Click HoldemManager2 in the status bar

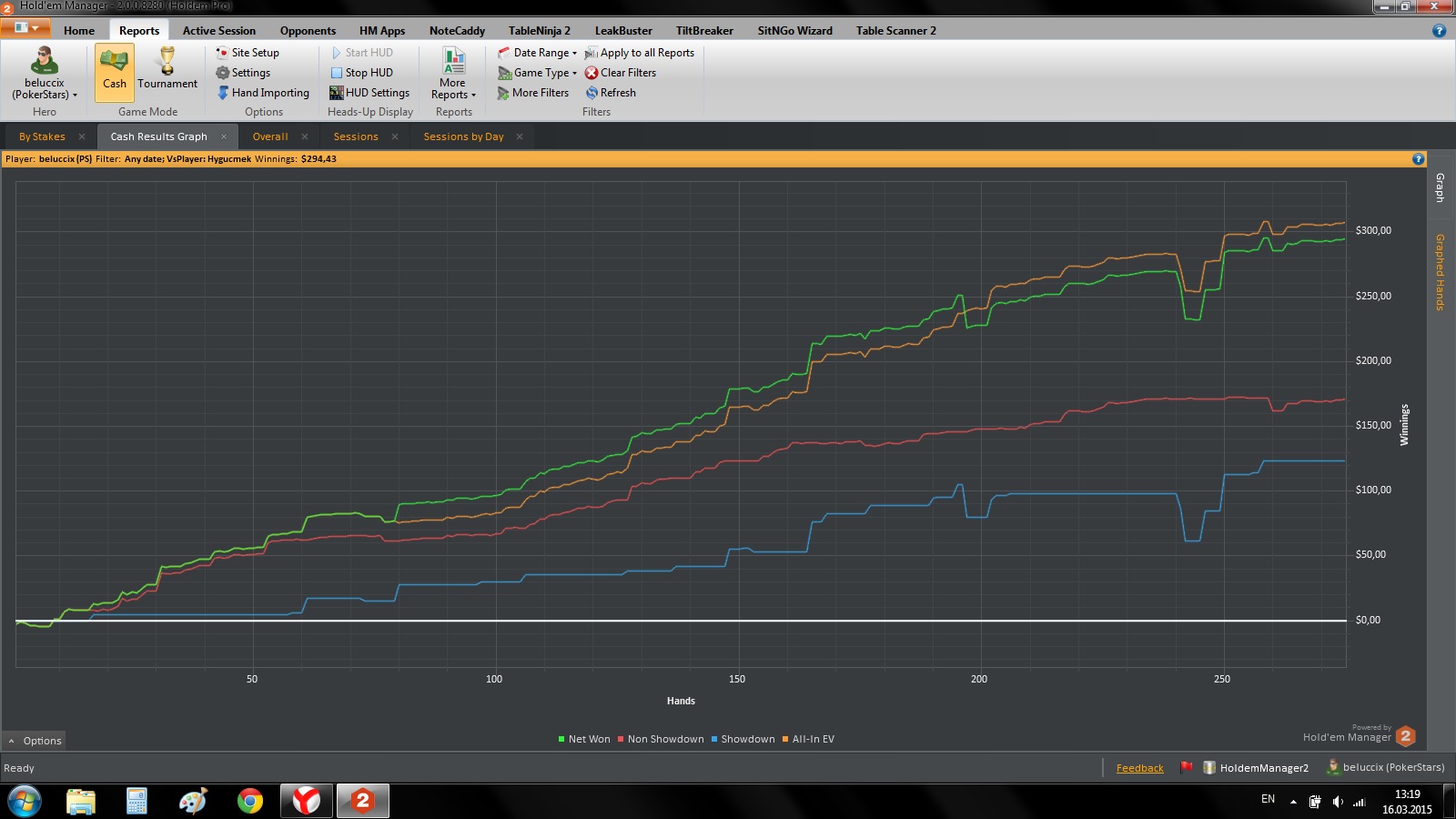point(1256,768)
